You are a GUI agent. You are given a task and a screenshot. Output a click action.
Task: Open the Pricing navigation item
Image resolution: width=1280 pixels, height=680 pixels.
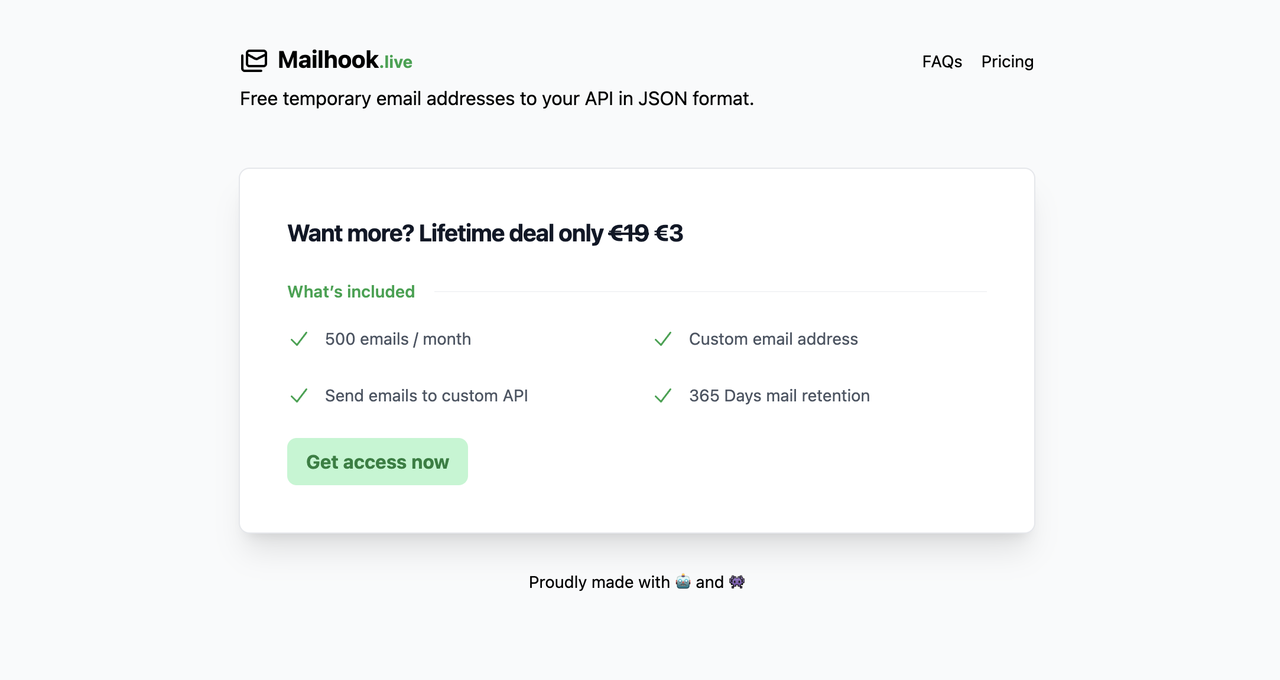click(x=1007, y=61)
